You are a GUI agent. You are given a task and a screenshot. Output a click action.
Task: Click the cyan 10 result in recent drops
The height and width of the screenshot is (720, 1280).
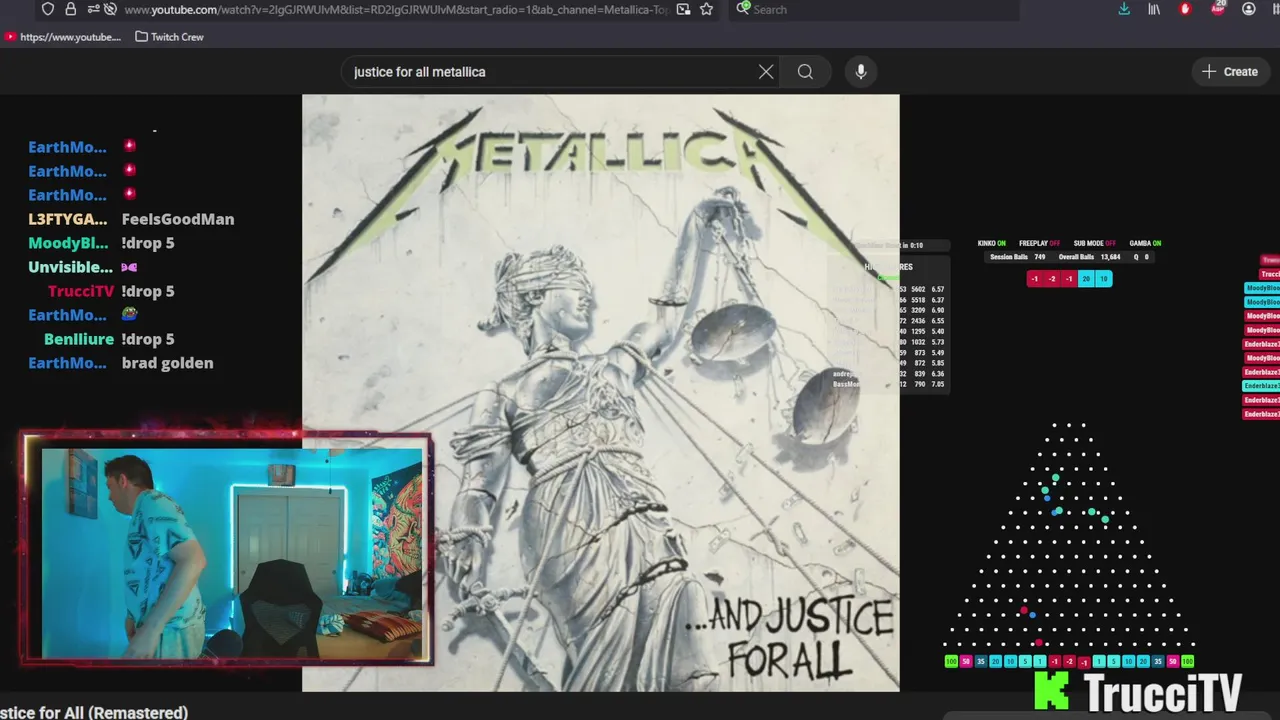(x=1103, y=279)
